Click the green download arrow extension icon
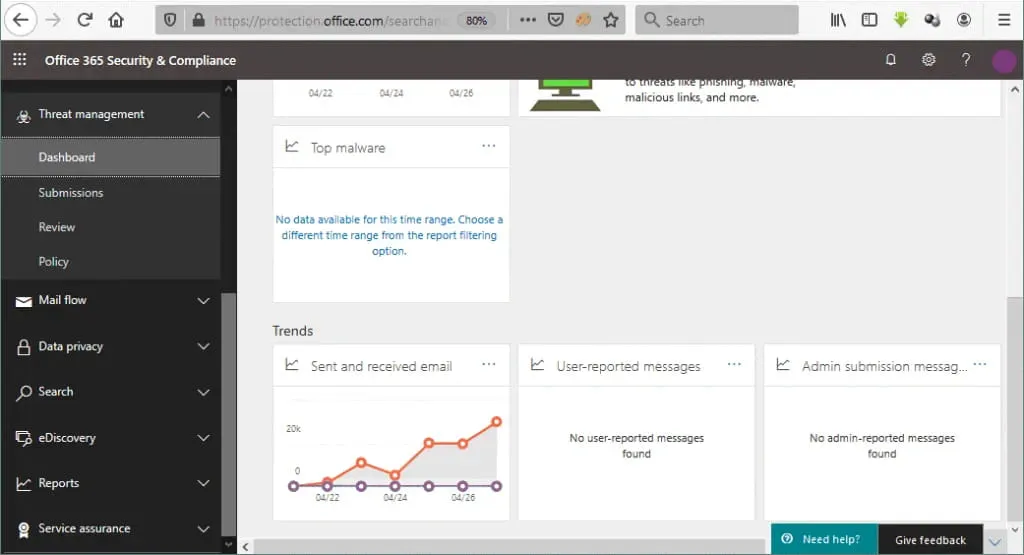This screenshot has height=555, width=1024. (x=901, y=20)
